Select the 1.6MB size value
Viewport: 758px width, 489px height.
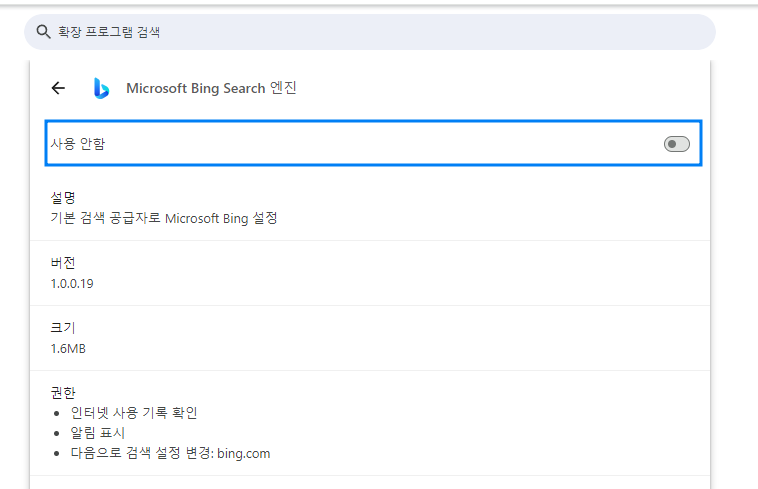(x=68, y=349)
